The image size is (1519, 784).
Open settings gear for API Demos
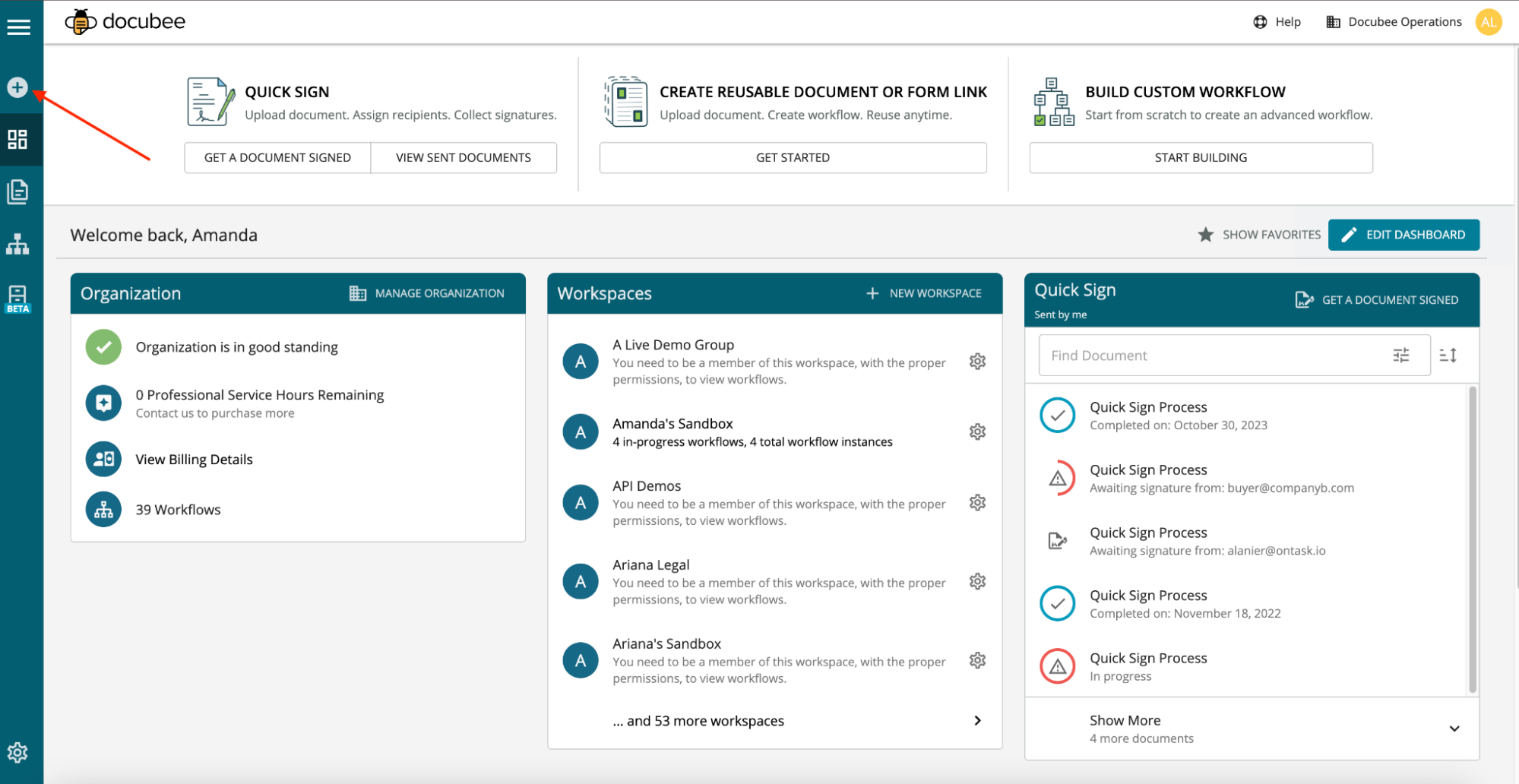[x=978, y=503]
